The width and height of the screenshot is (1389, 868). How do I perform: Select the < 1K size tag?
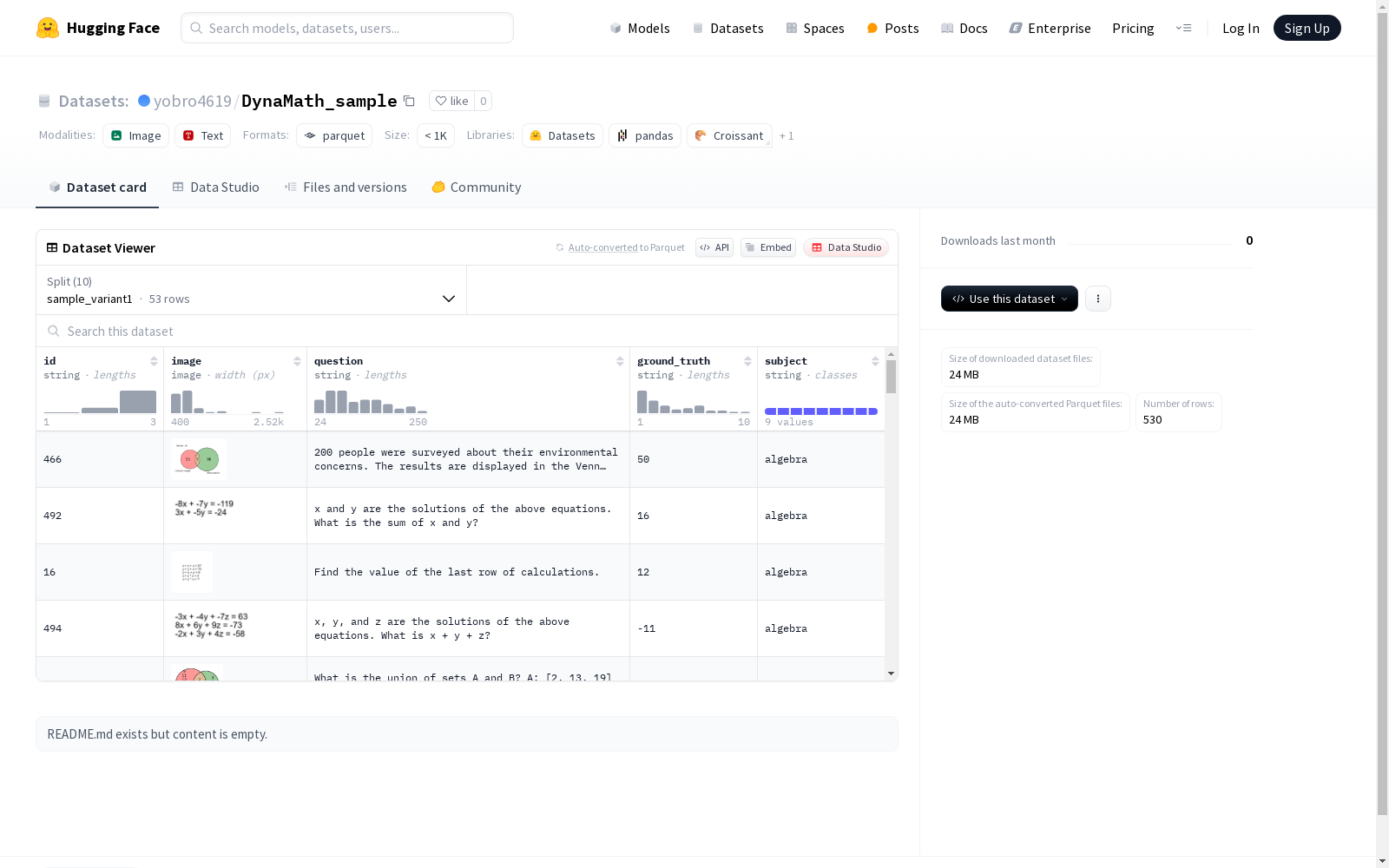(436, 135)
